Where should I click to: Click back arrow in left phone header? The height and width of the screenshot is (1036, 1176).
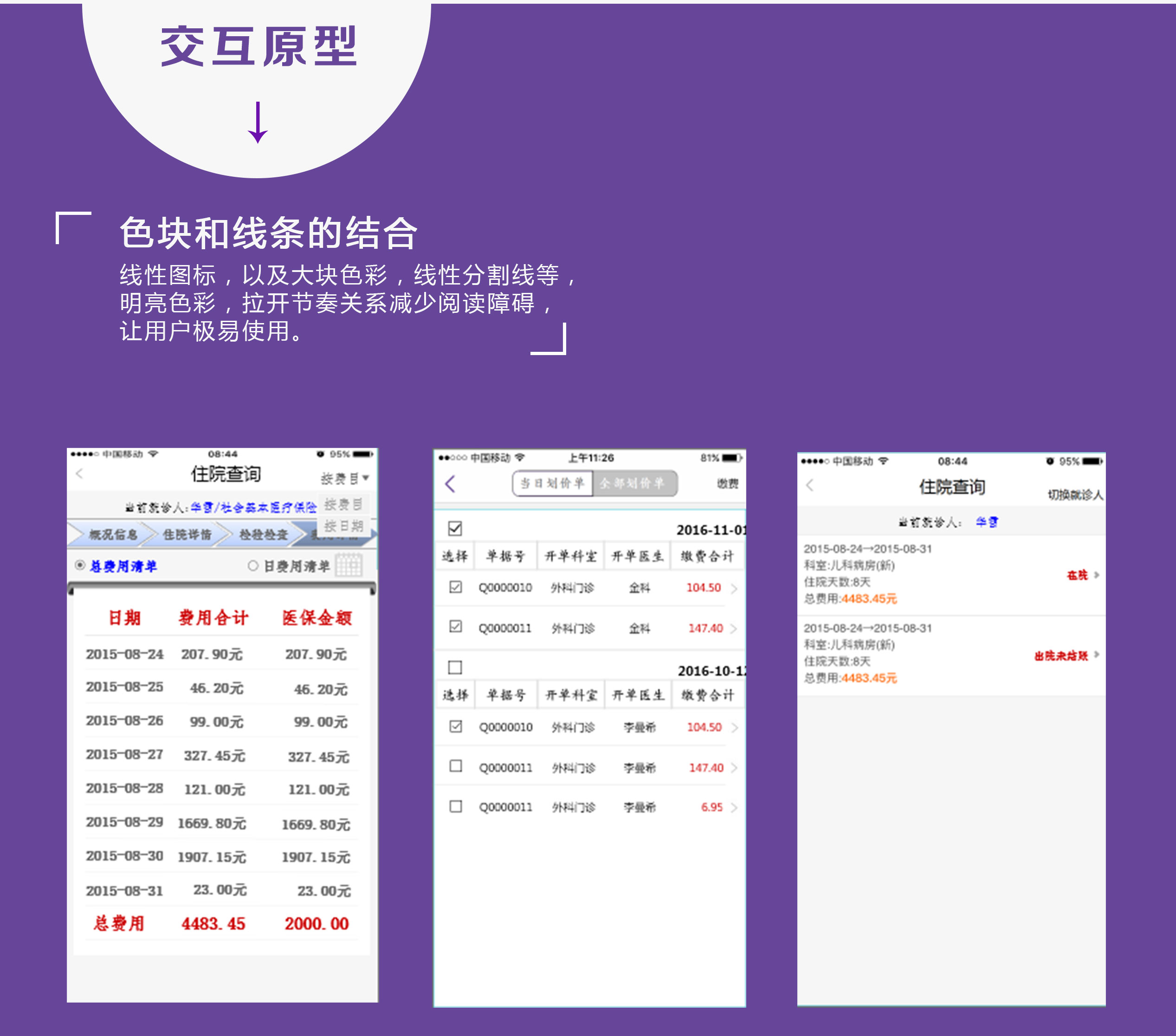click(79, 474)
